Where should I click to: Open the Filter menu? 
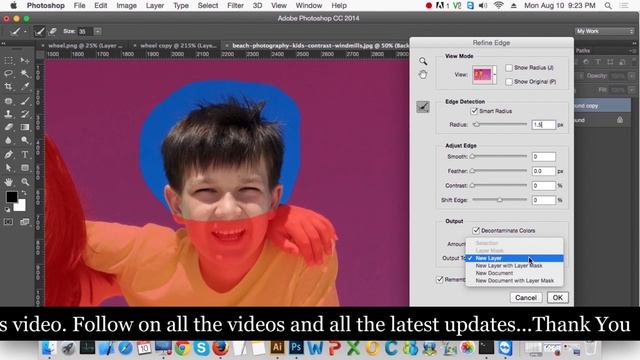pos(235,6)
